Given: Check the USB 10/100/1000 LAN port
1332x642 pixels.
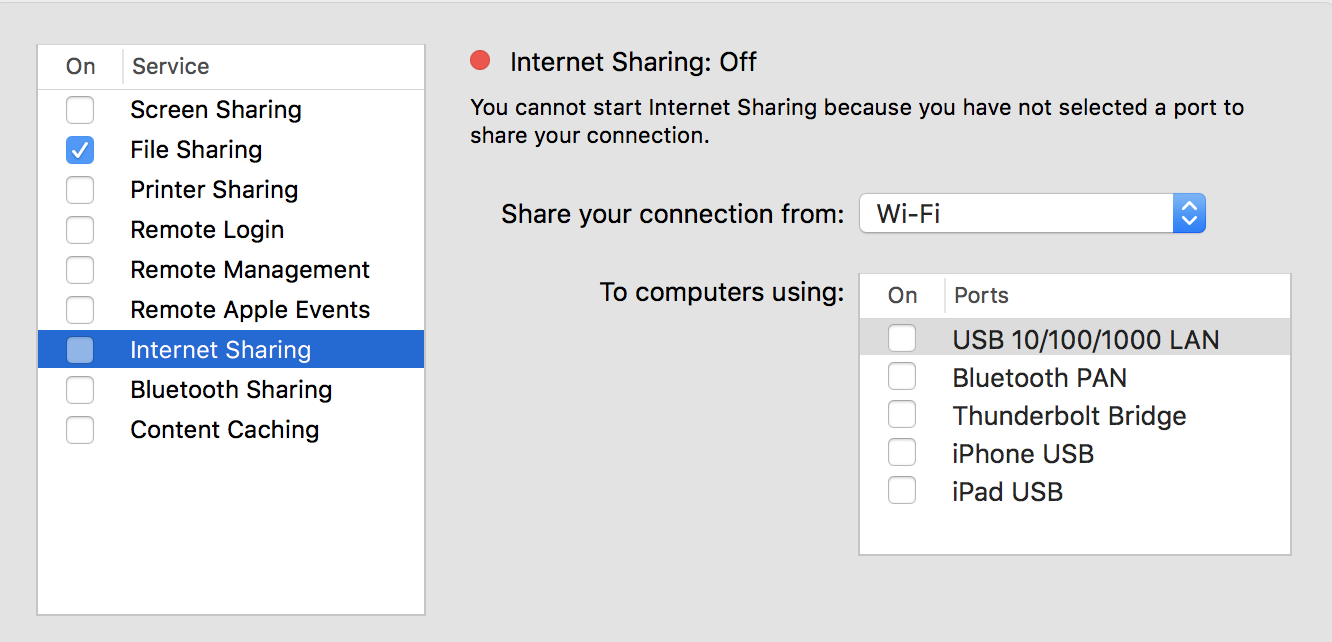Looking at the screenshot, I should [902, 339].
